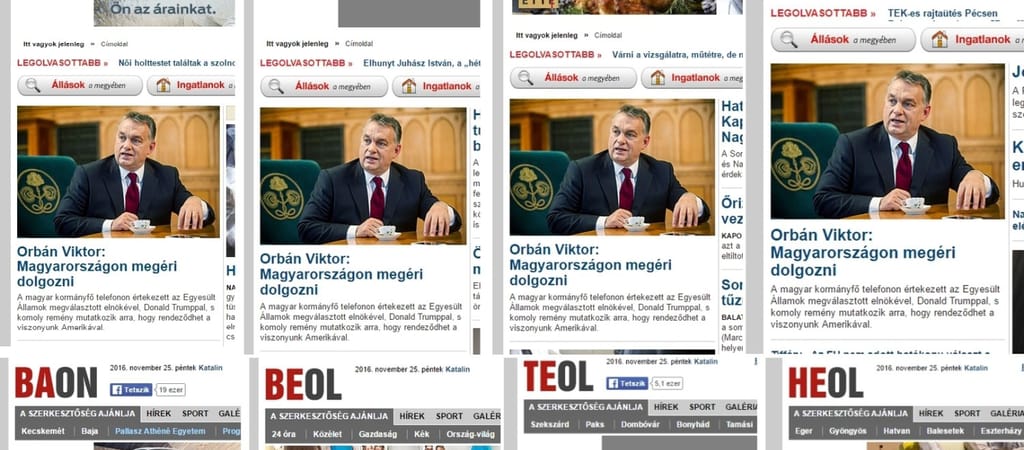Select the HEOL site logo
1024x450 pixels.
point(825,383)
